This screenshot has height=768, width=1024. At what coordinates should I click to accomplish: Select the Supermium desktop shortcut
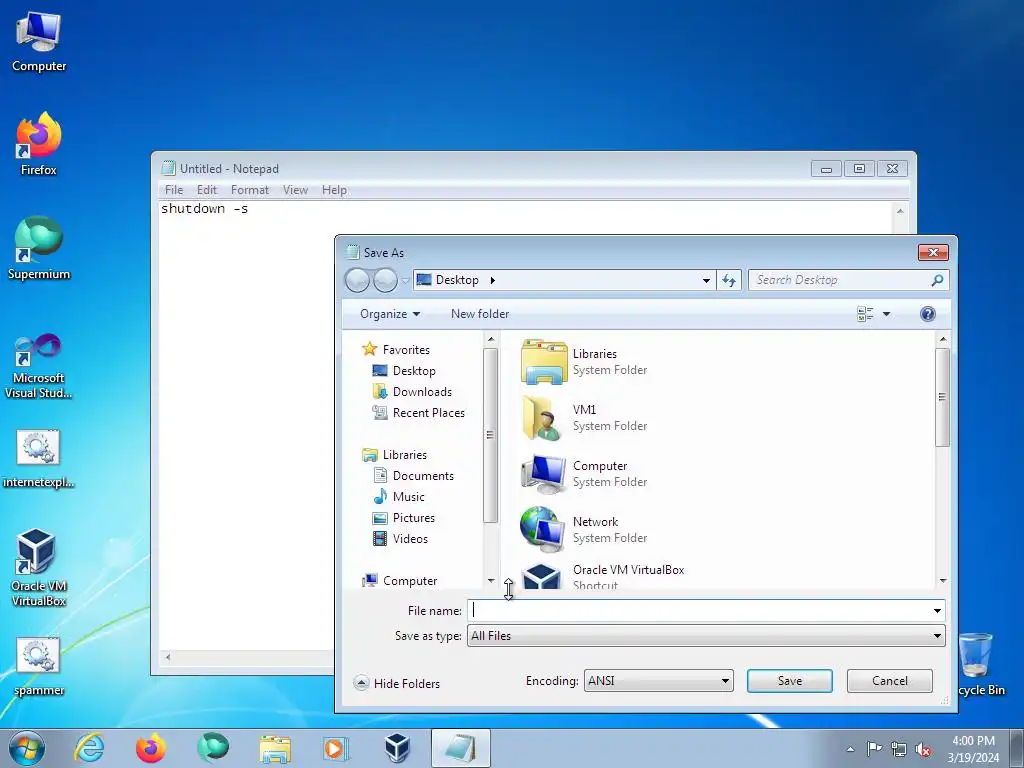pyautogui.click(x=39, y=248)
